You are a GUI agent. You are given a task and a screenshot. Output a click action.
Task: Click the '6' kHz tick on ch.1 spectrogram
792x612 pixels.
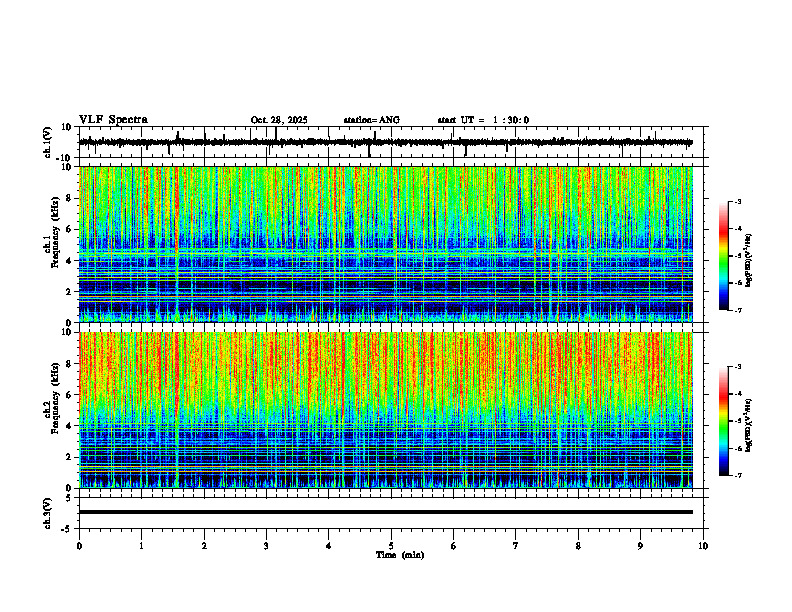click(x=69, y=230)
